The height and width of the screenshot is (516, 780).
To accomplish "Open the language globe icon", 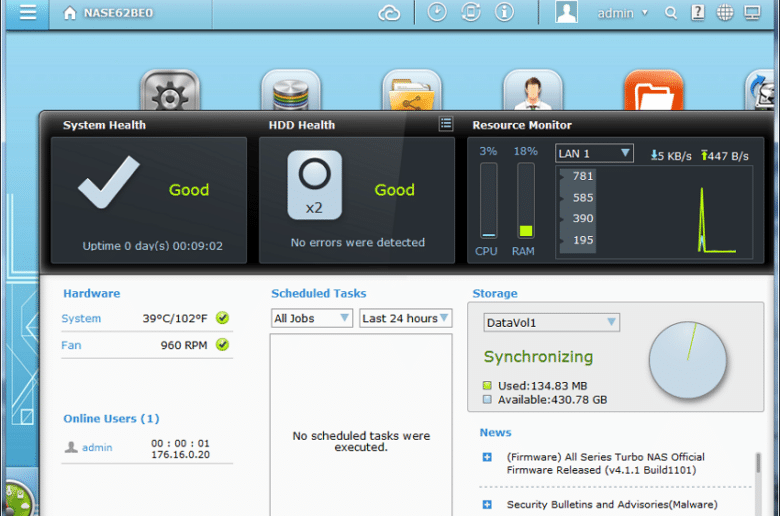I will 725,12.
